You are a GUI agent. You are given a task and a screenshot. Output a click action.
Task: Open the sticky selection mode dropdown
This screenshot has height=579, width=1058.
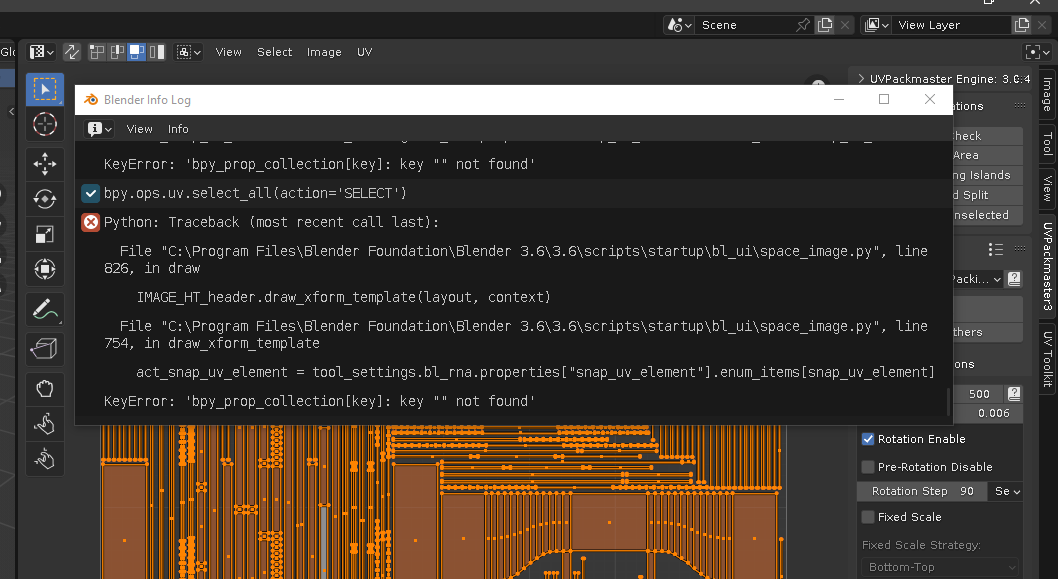coord(188,52)
